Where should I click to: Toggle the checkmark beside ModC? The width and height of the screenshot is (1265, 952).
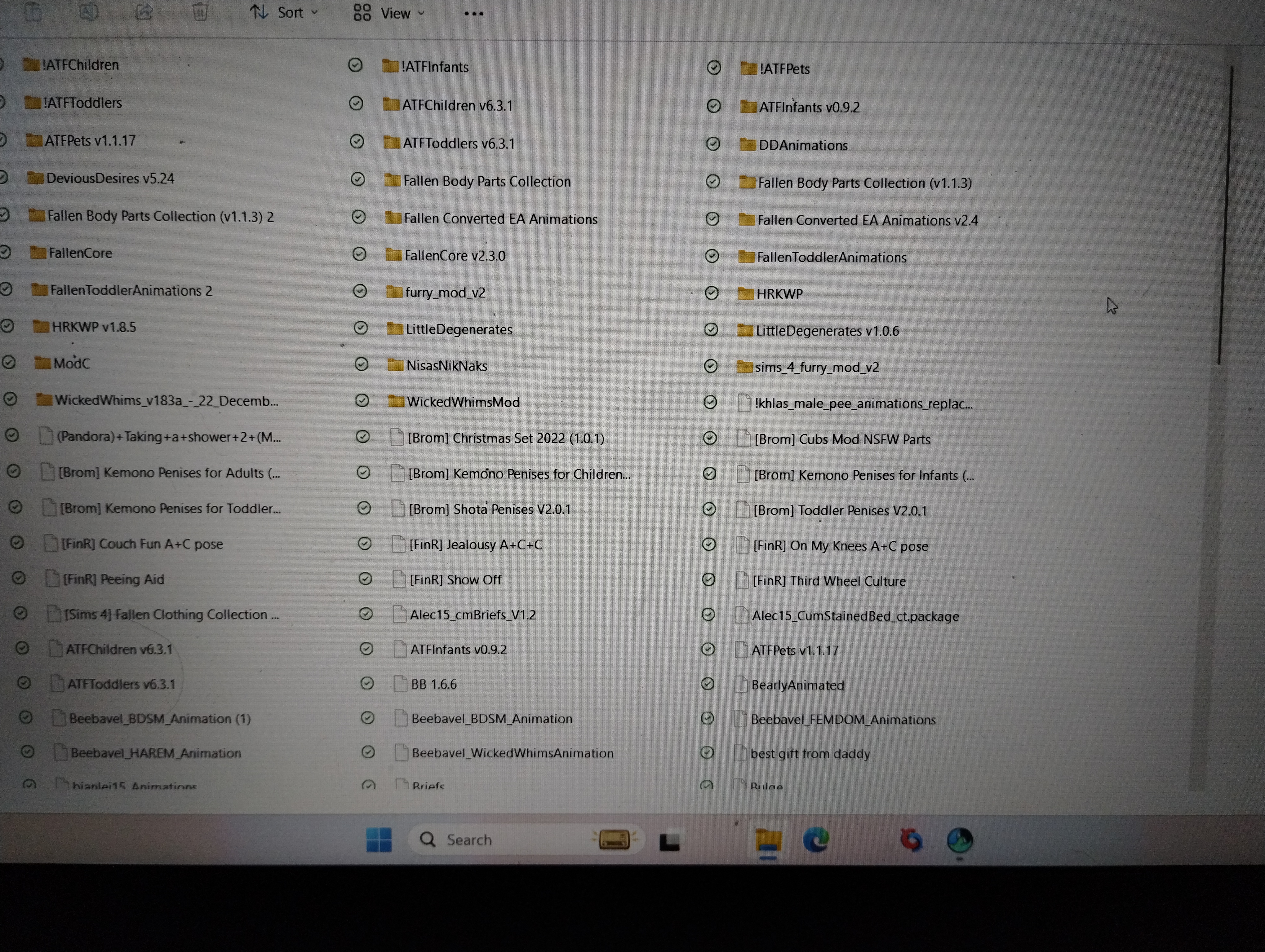point(9,362)
